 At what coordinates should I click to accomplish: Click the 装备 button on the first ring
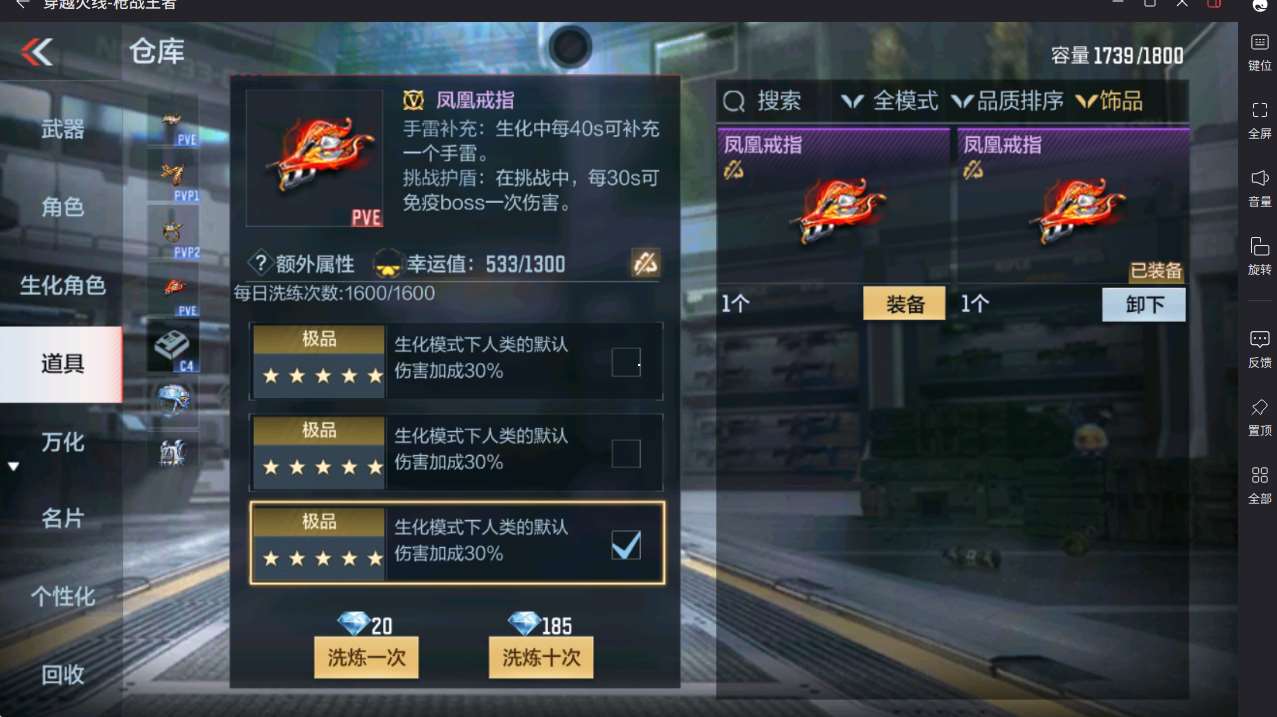[904, 305]
